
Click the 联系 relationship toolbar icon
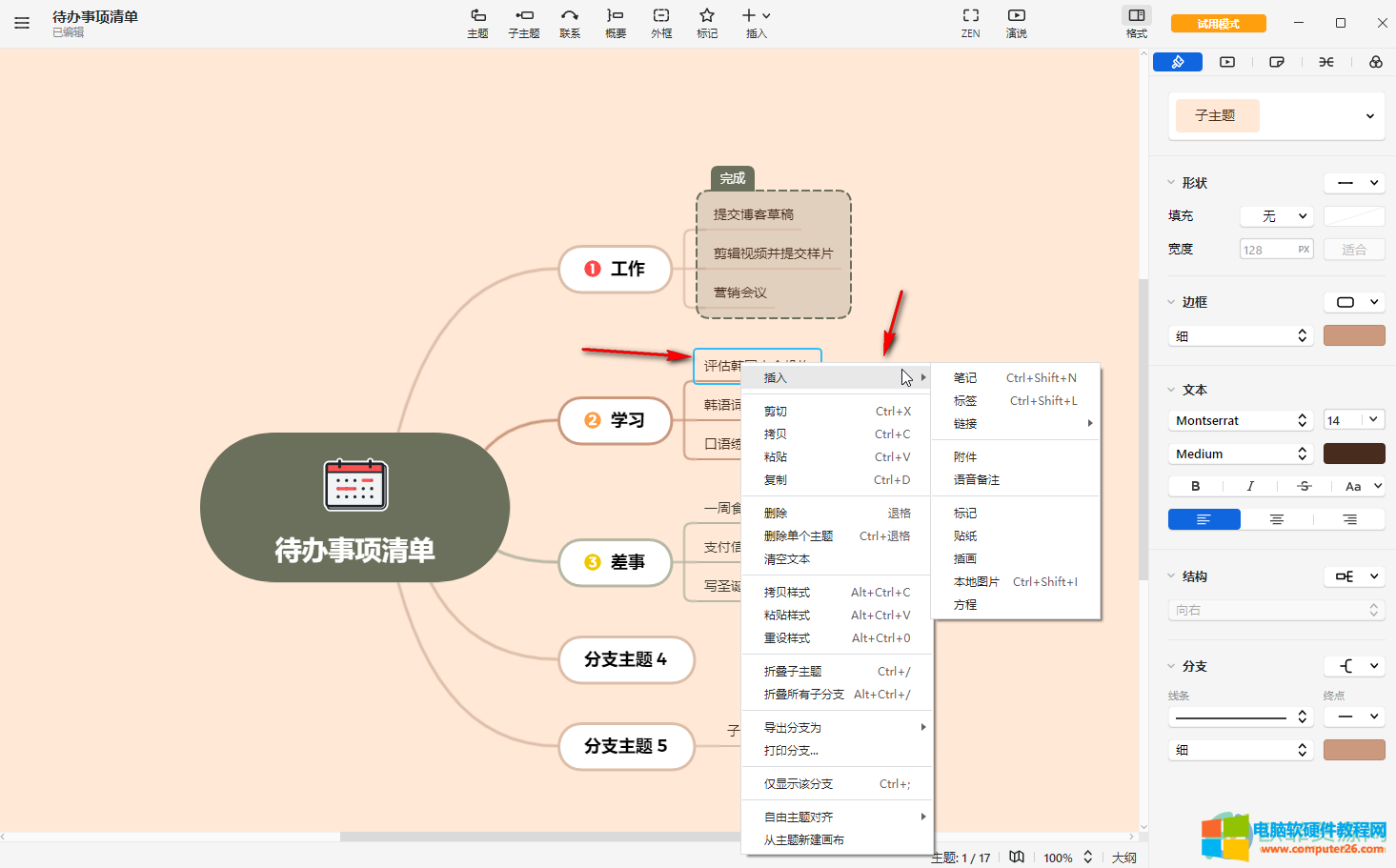570,23
